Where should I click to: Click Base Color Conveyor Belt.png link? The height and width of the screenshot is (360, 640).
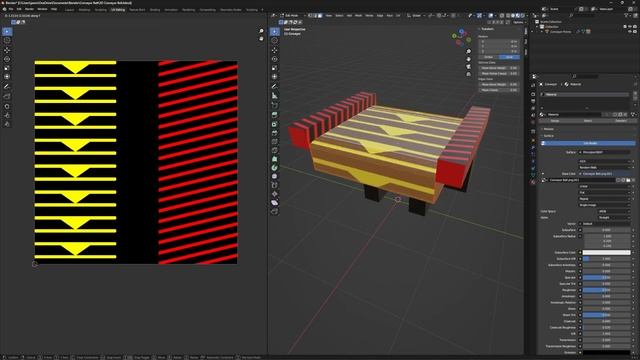604,174
